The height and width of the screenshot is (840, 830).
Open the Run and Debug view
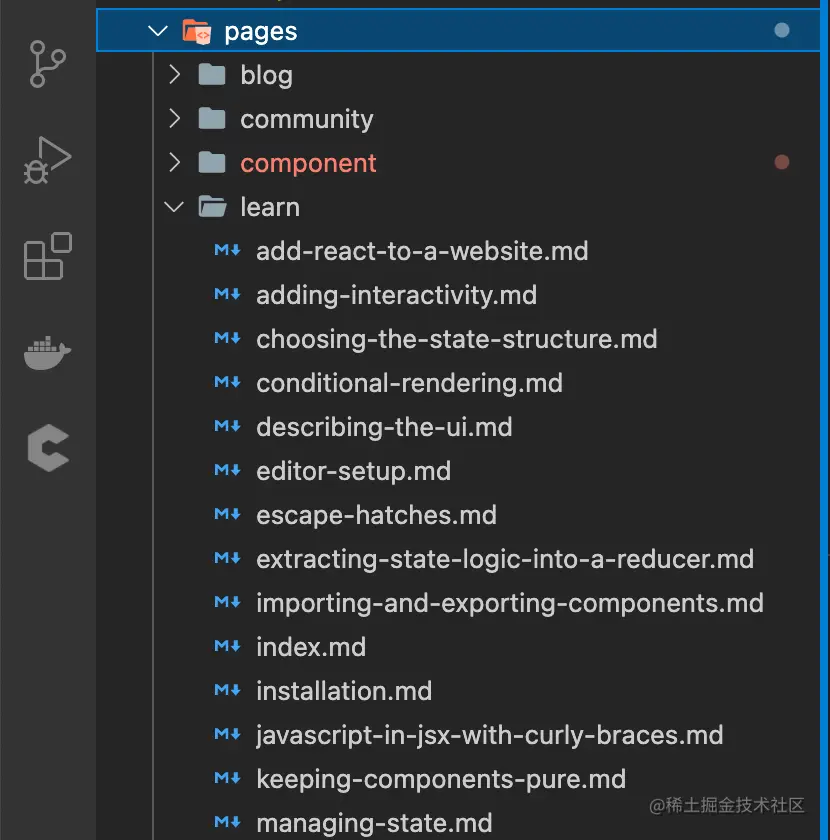pos(47,160)
